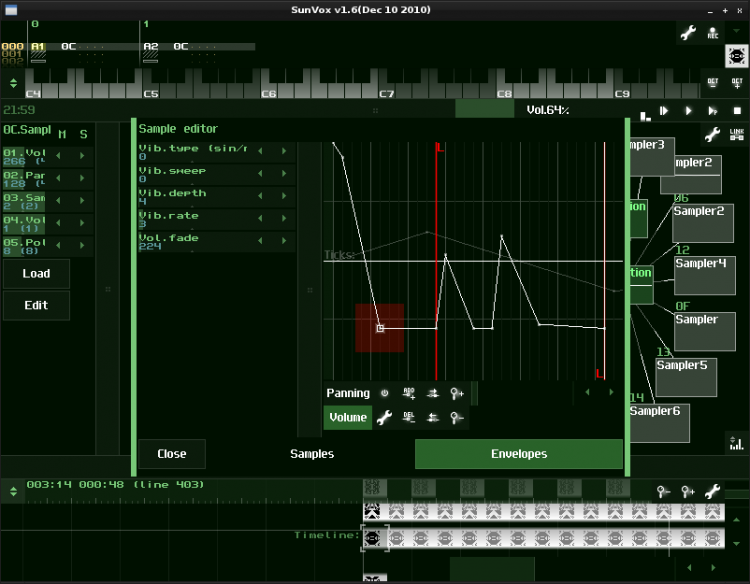750x584 pixels.
Task: Switch to the Samples tab
Action: click(312, 454)
